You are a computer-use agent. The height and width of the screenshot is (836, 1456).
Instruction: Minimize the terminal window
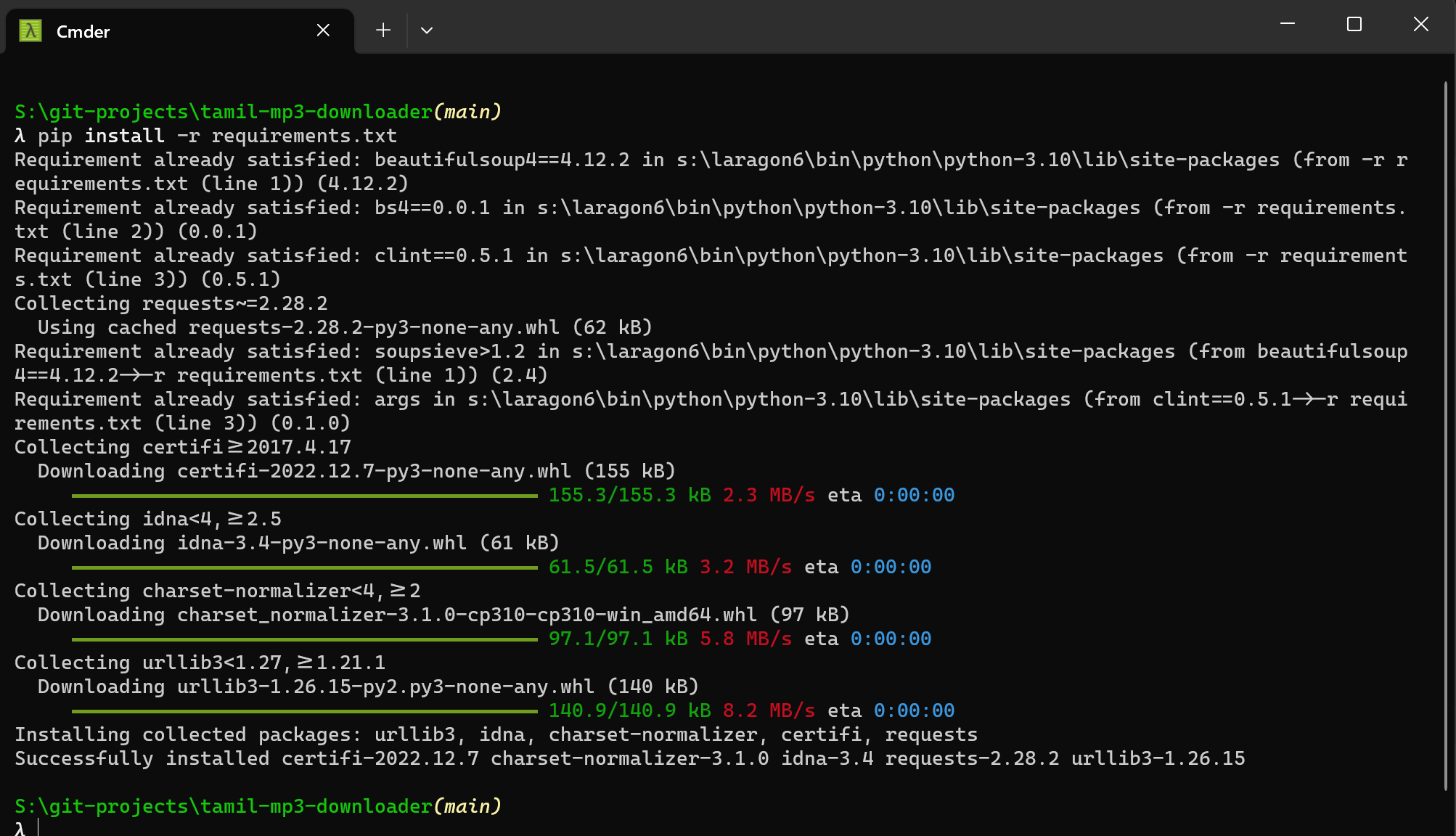pos(1288,24)
